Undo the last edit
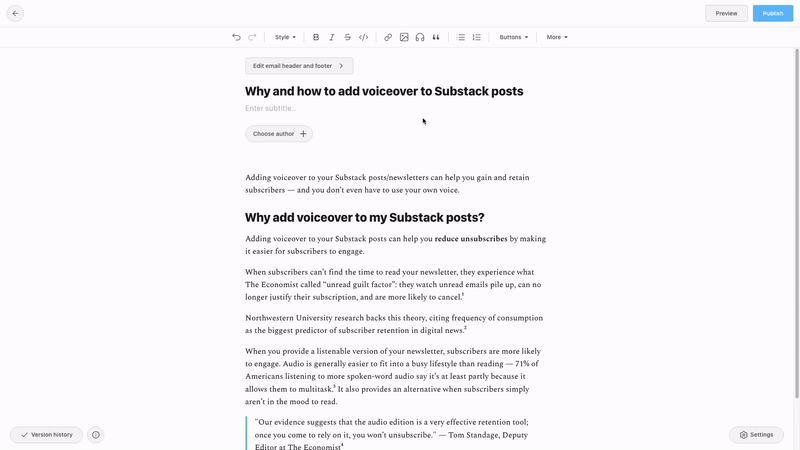This screenshot has height=450, width=800. click(236, 37)
